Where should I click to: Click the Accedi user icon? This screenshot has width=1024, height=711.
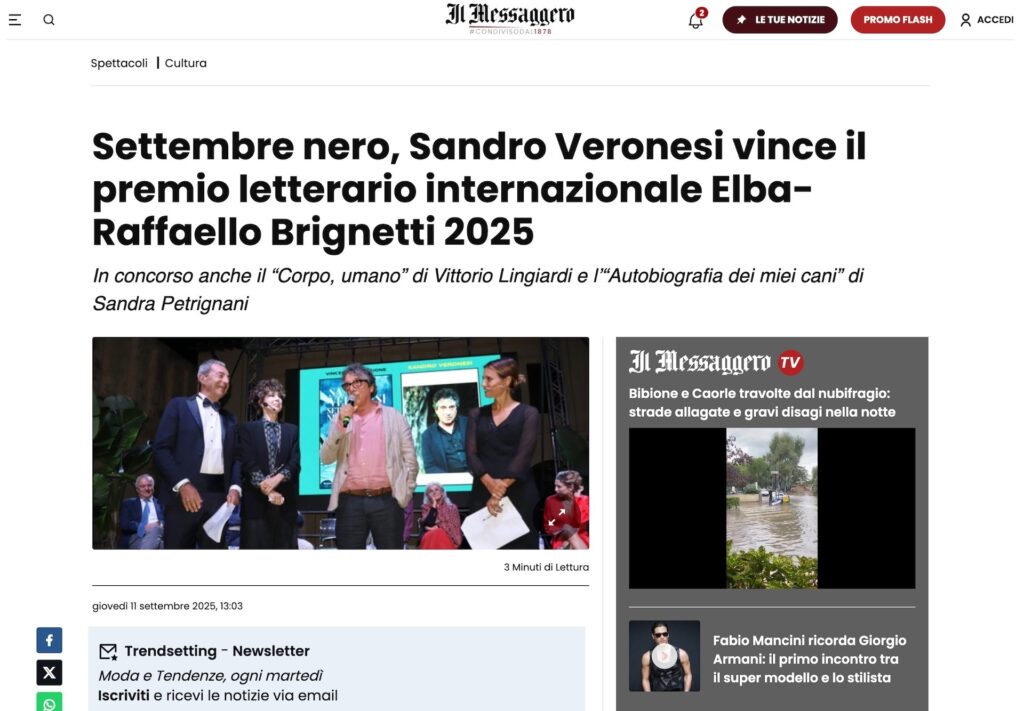pyautogui.click(x=965, y=20)
